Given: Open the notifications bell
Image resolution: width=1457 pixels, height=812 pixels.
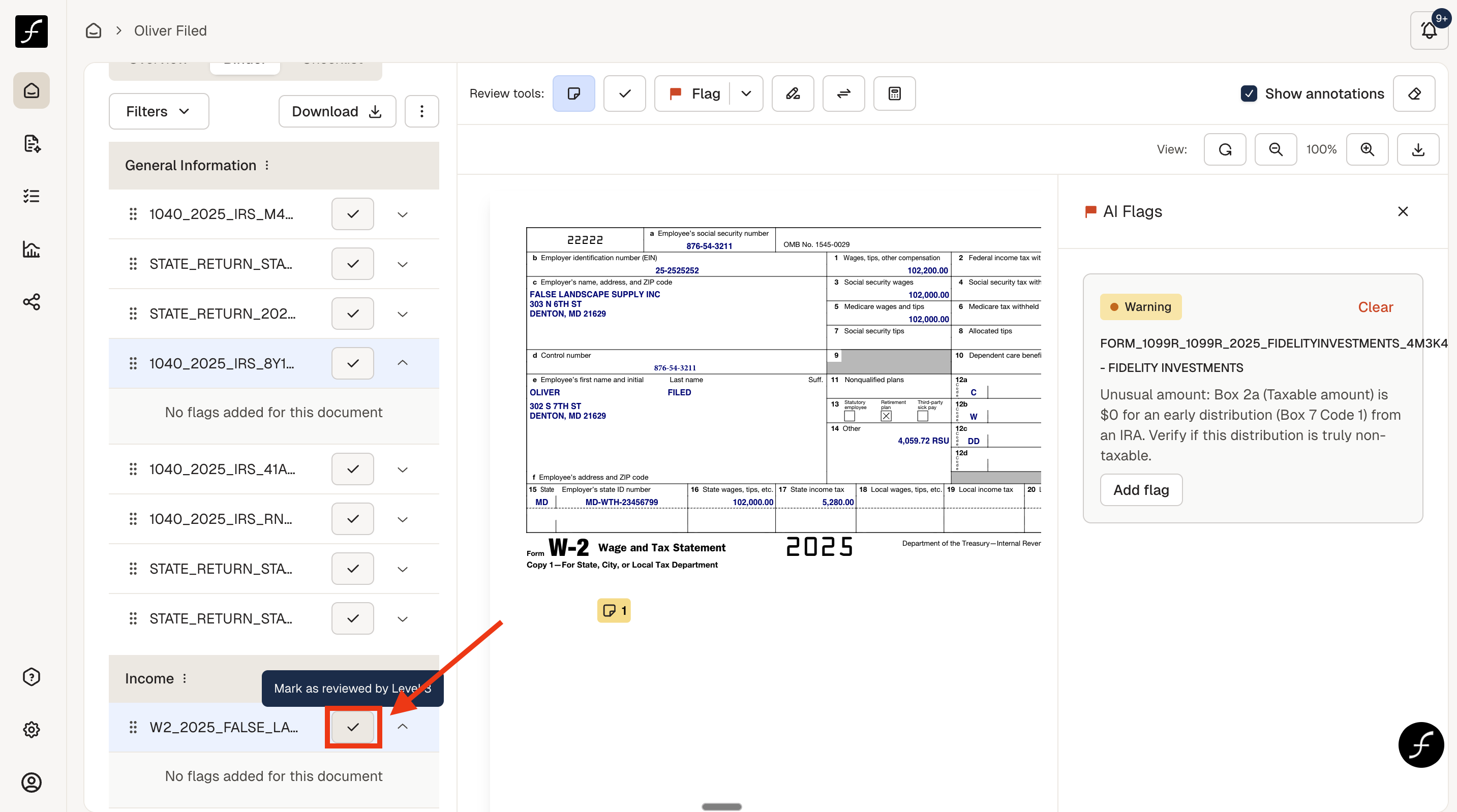Looking at the screenshot, I should coord(1429,30).
